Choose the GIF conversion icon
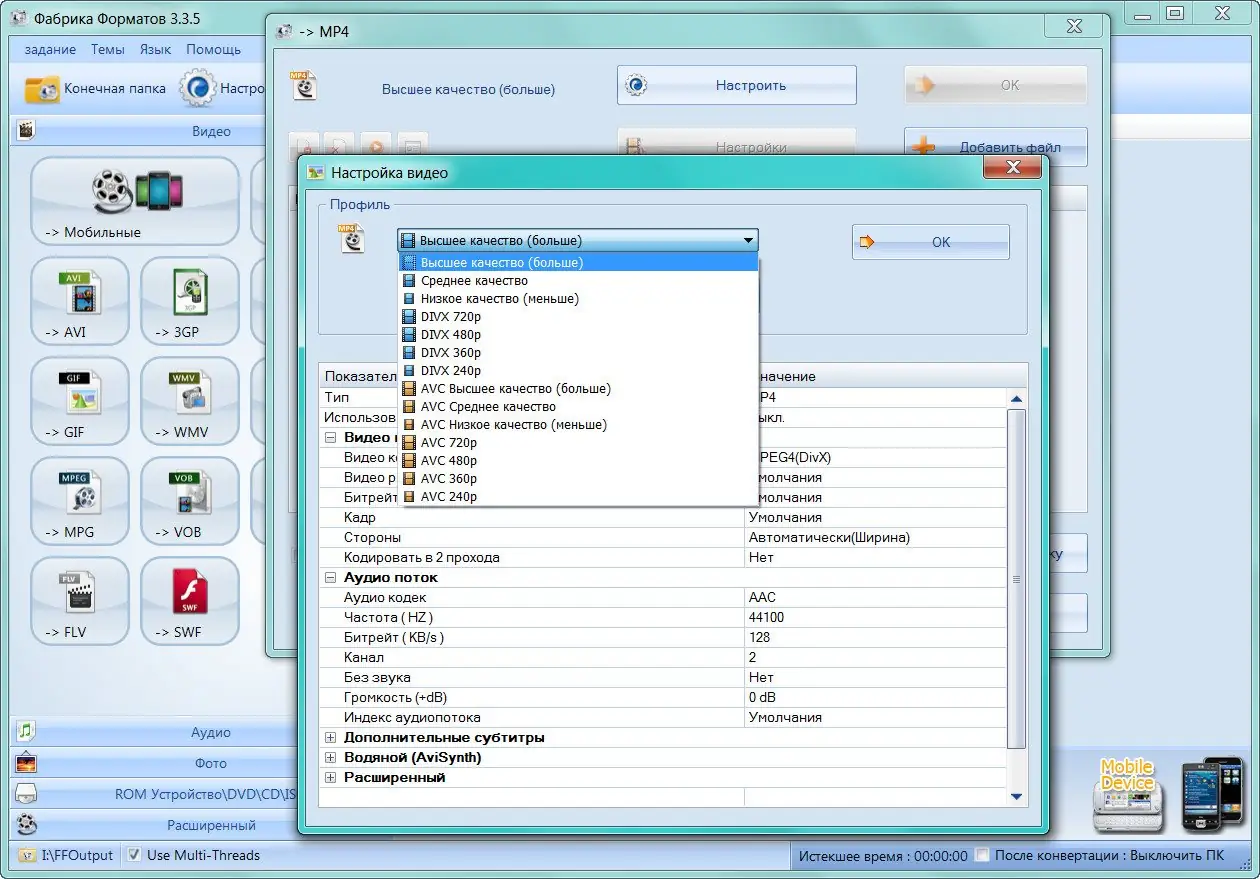Screen dimensions: 1260x879 tap(80, 400)
